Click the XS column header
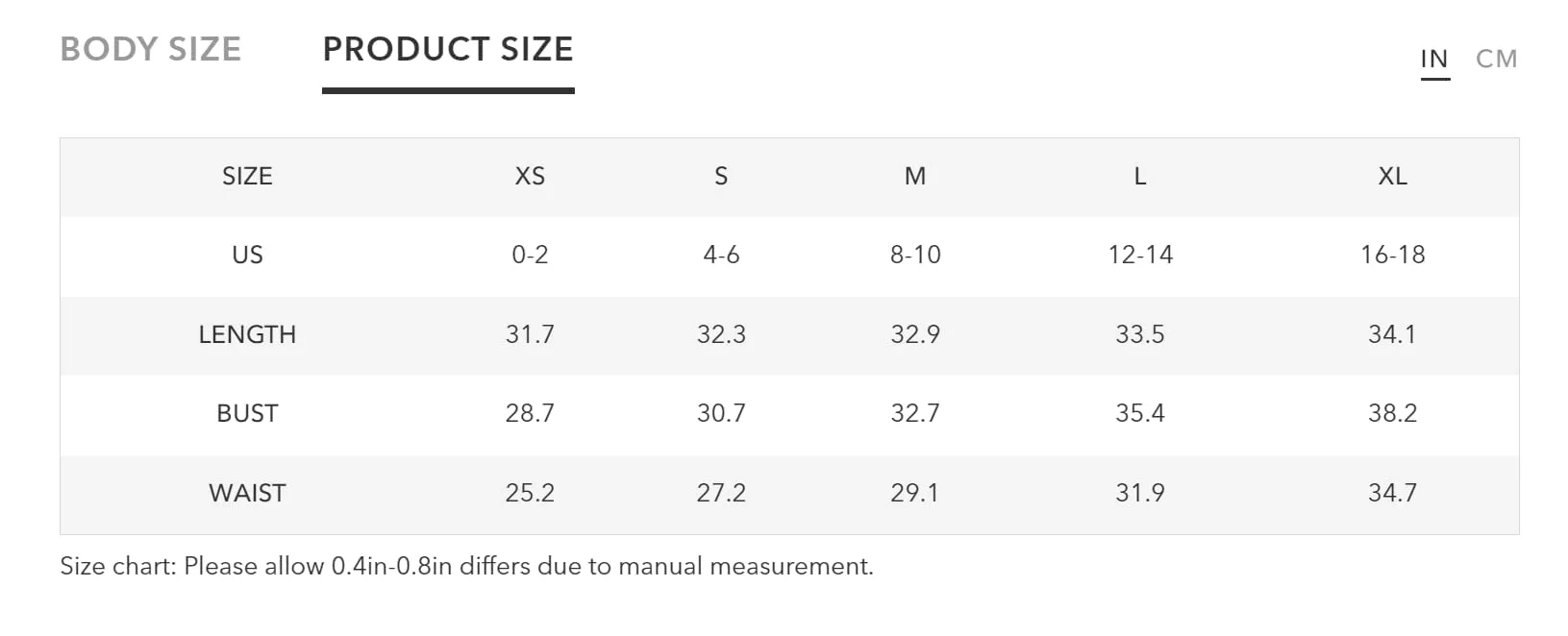 (x=530, y=177)
